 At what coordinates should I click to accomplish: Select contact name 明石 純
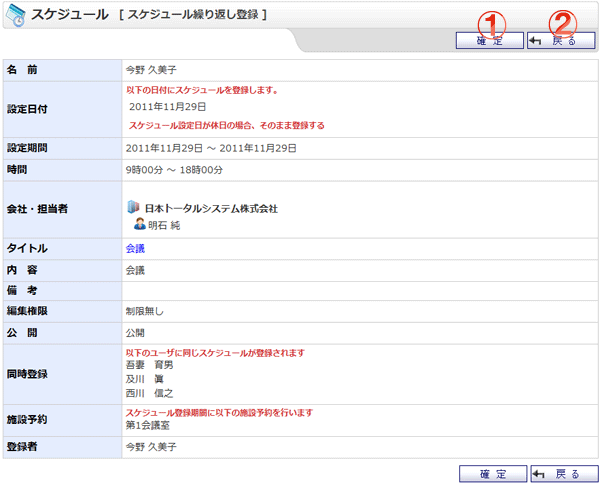click(167, 226)
